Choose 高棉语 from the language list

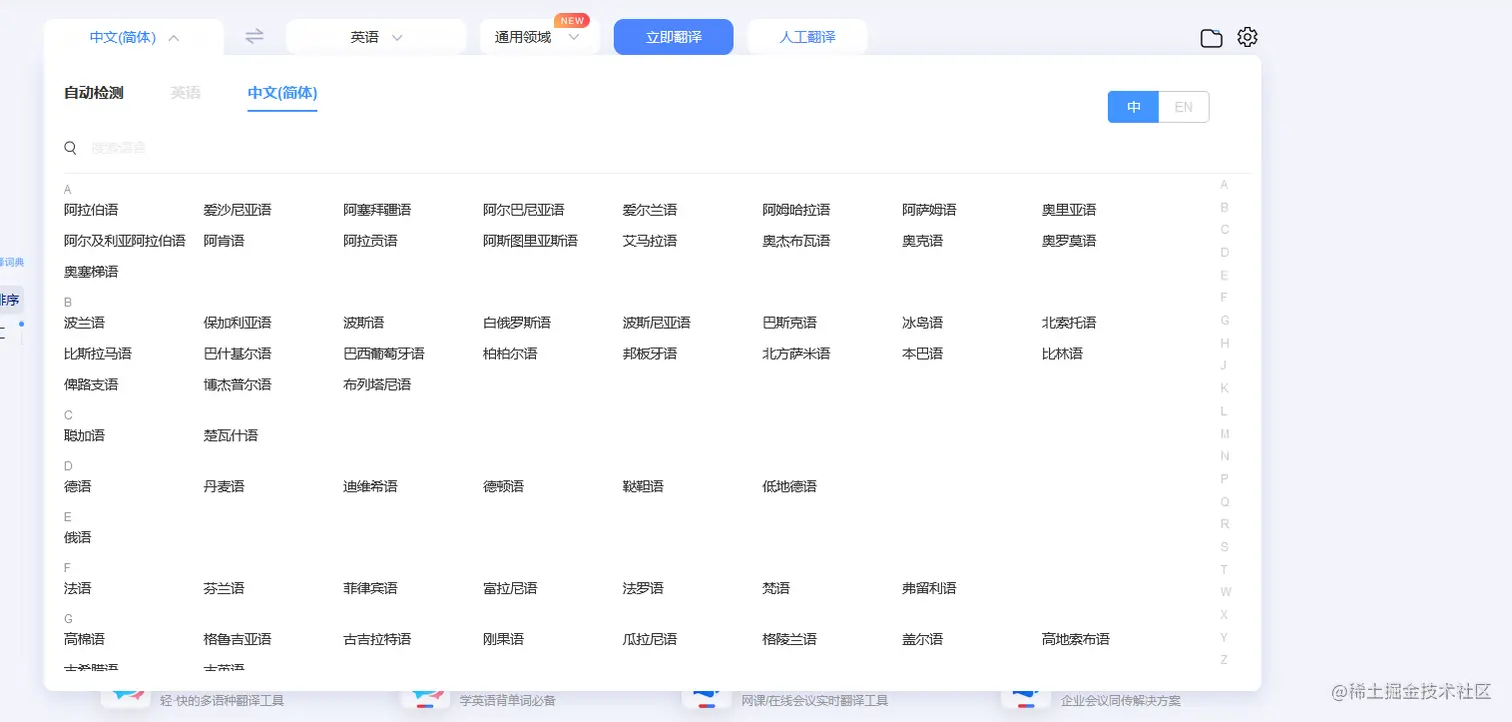pos(84,640)
